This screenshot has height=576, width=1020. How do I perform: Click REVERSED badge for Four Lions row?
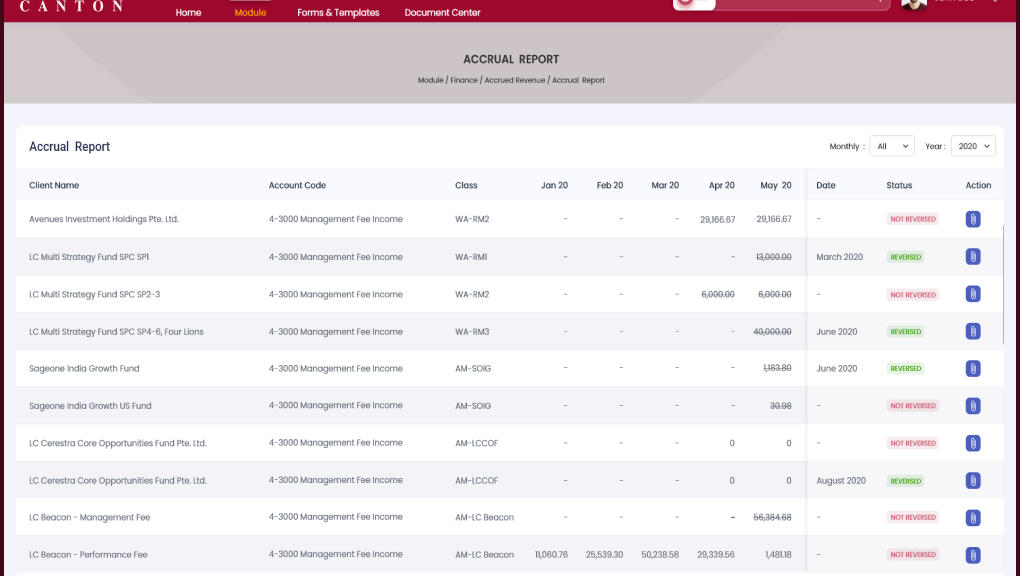[906, 332]
